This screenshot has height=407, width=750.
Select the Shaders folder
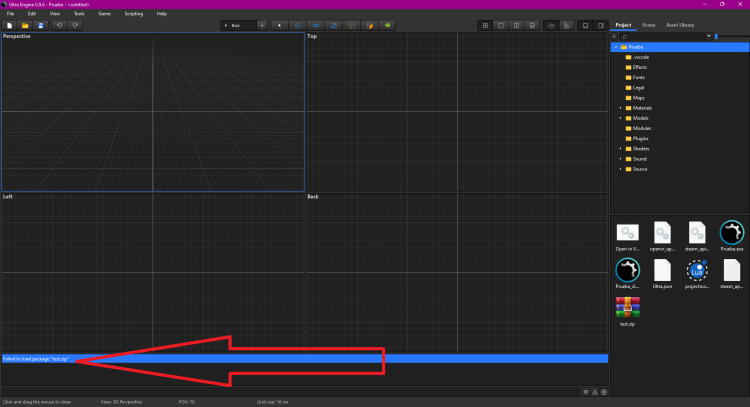640,149
